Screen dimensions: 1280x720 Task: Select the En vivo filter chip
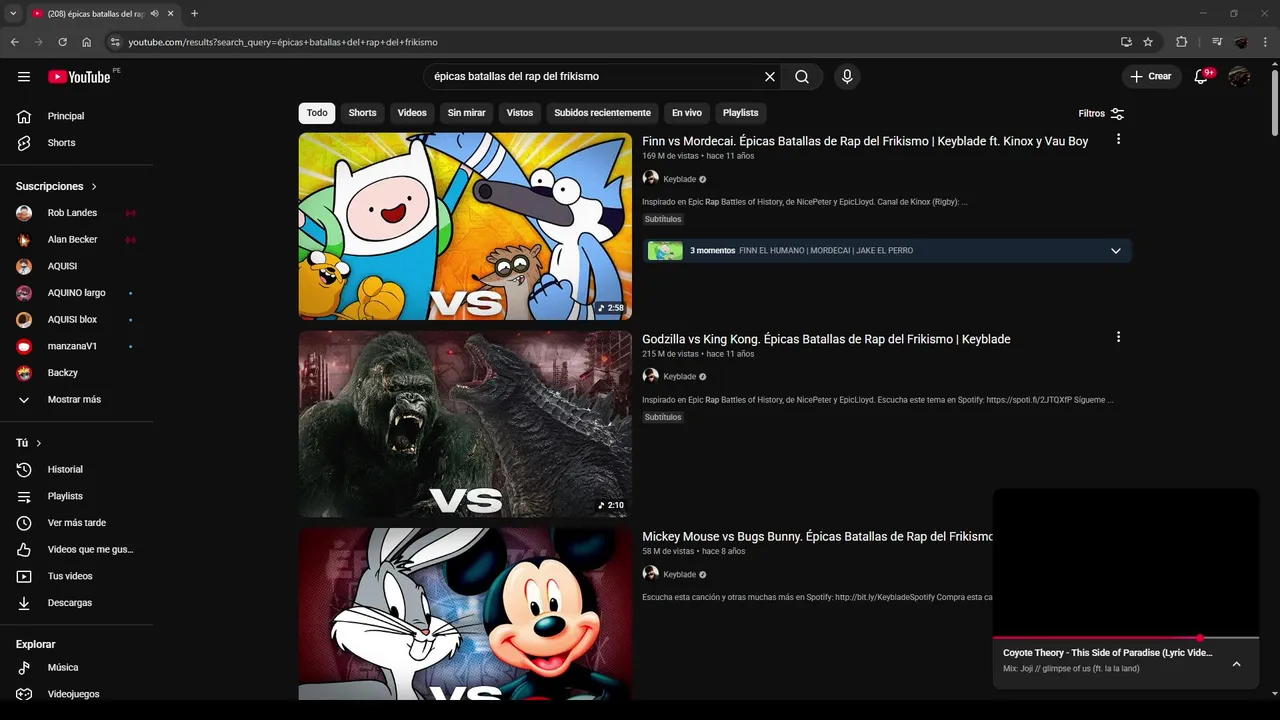pyautogui.click(x=686, y=113)
